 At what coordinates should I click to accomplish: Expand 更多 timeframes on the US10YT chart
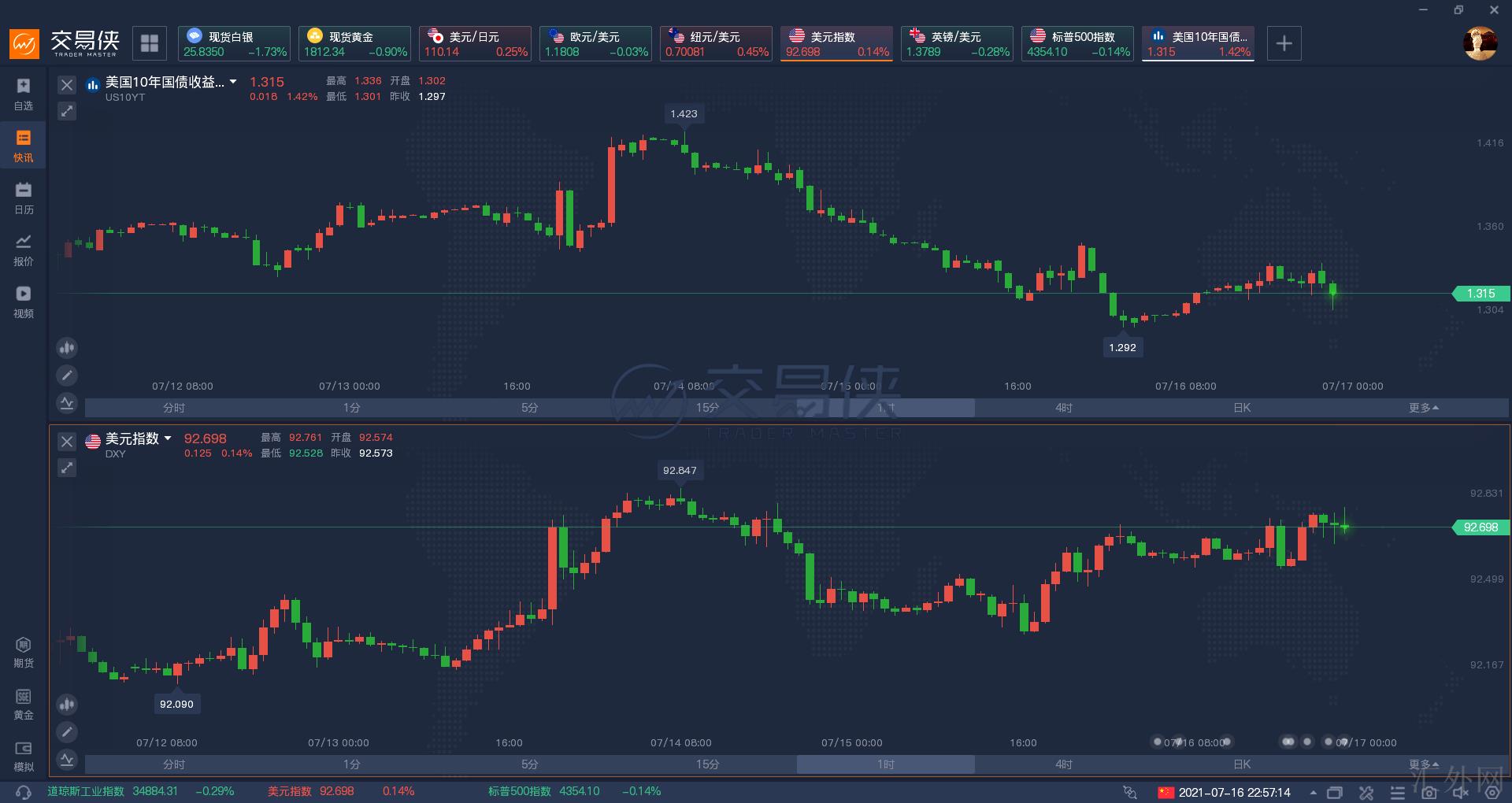point(1424,408)
